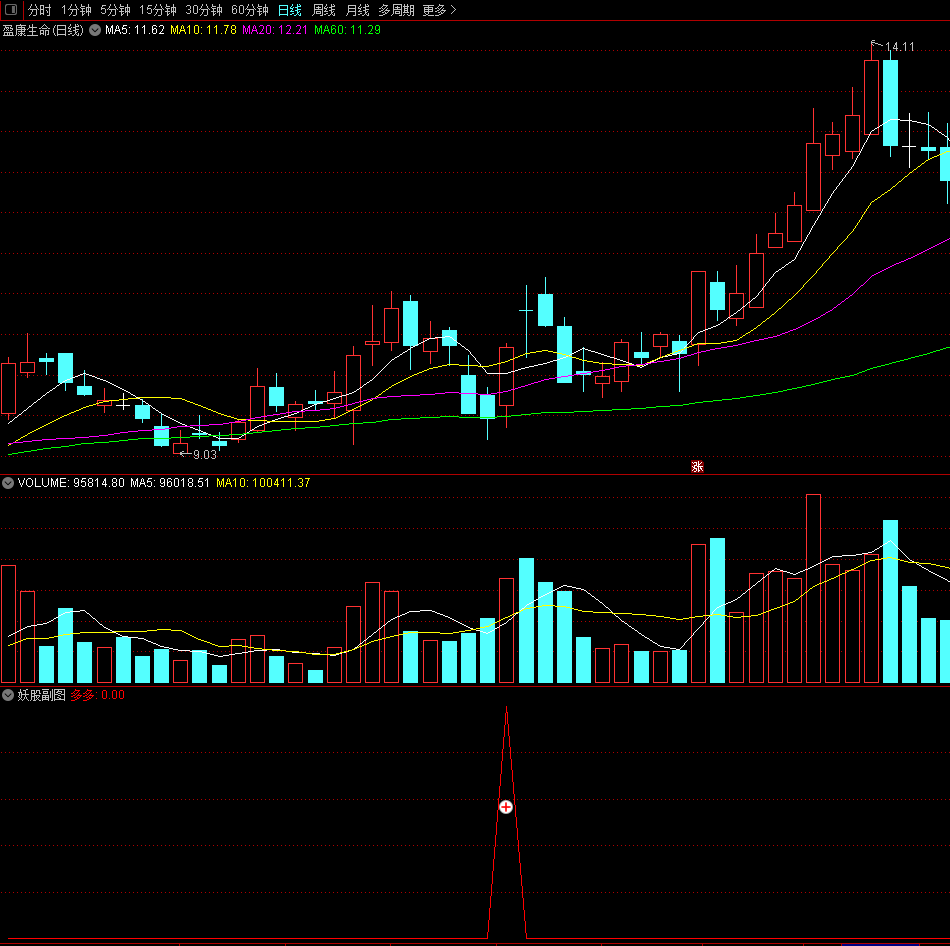
Task: Click the 14.11 high price annotation
Action: pos(900,47)
